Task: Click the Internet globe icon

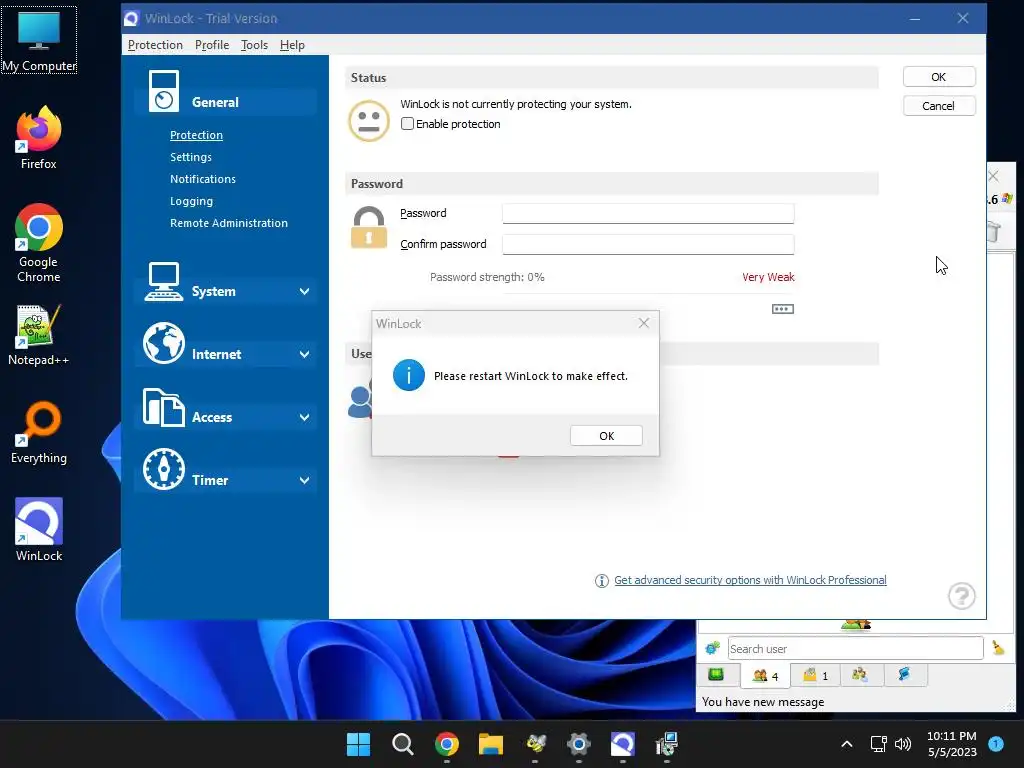Action: (164, 343)
